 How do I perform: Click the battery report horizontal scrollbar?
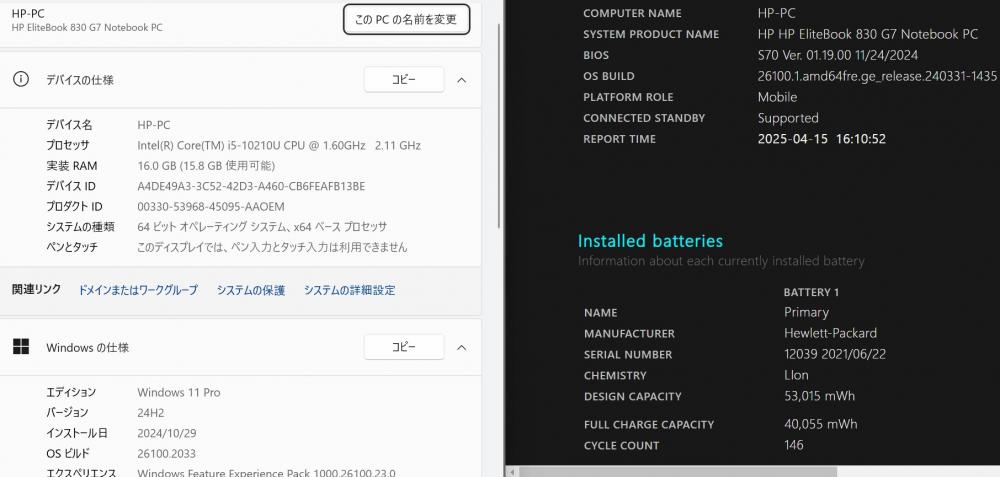pyautogui.click(x=677, y=472)
